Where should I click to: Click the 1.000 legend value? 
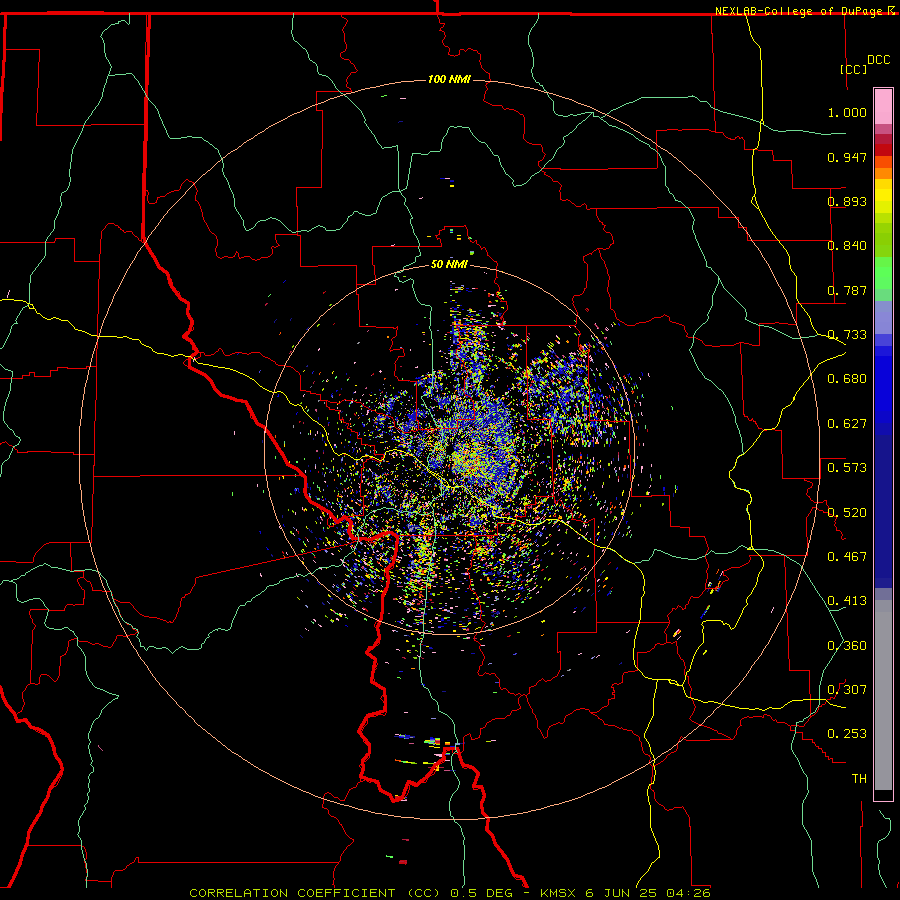pos(847,112)
